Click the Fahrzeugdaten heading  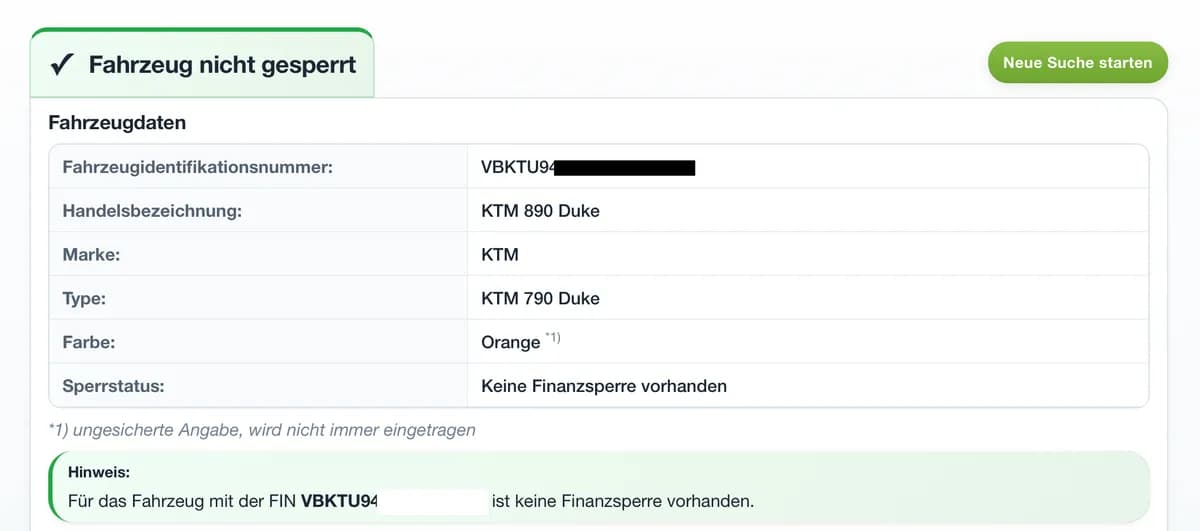pos(117,123)
